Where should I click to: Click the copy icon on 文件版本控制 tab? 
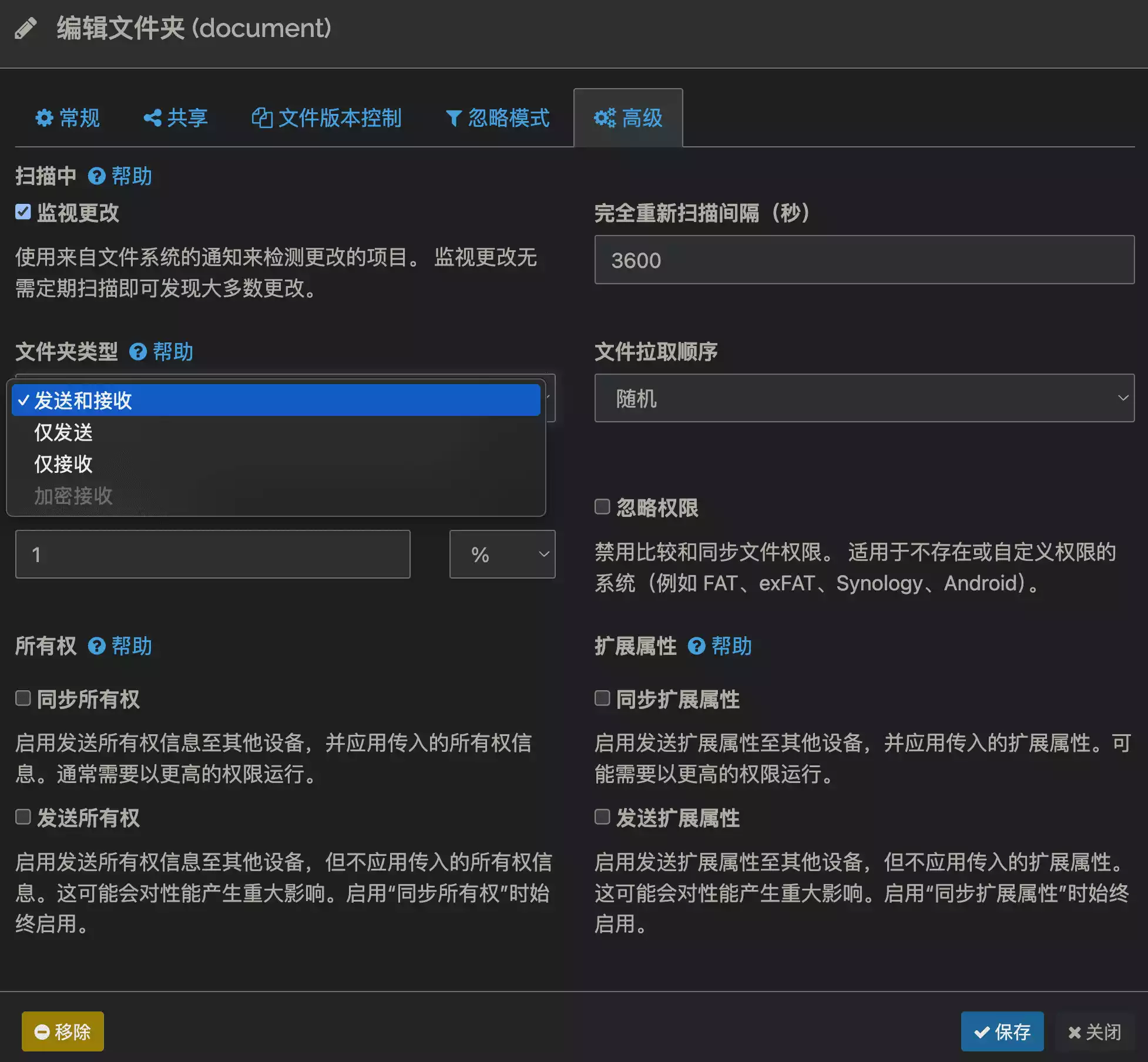click(262, 118)
